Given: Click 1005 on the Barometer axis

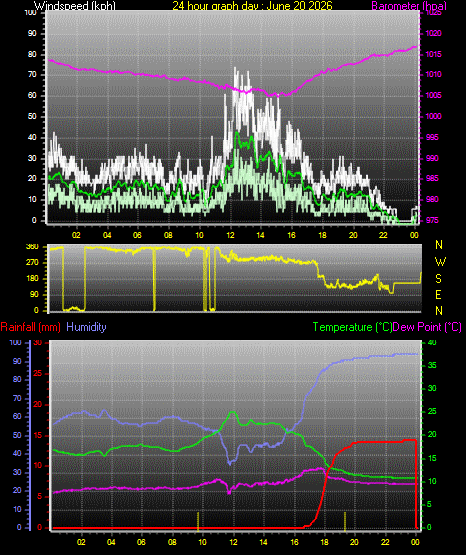Looking at the screenshot, I should pos(433,95).
